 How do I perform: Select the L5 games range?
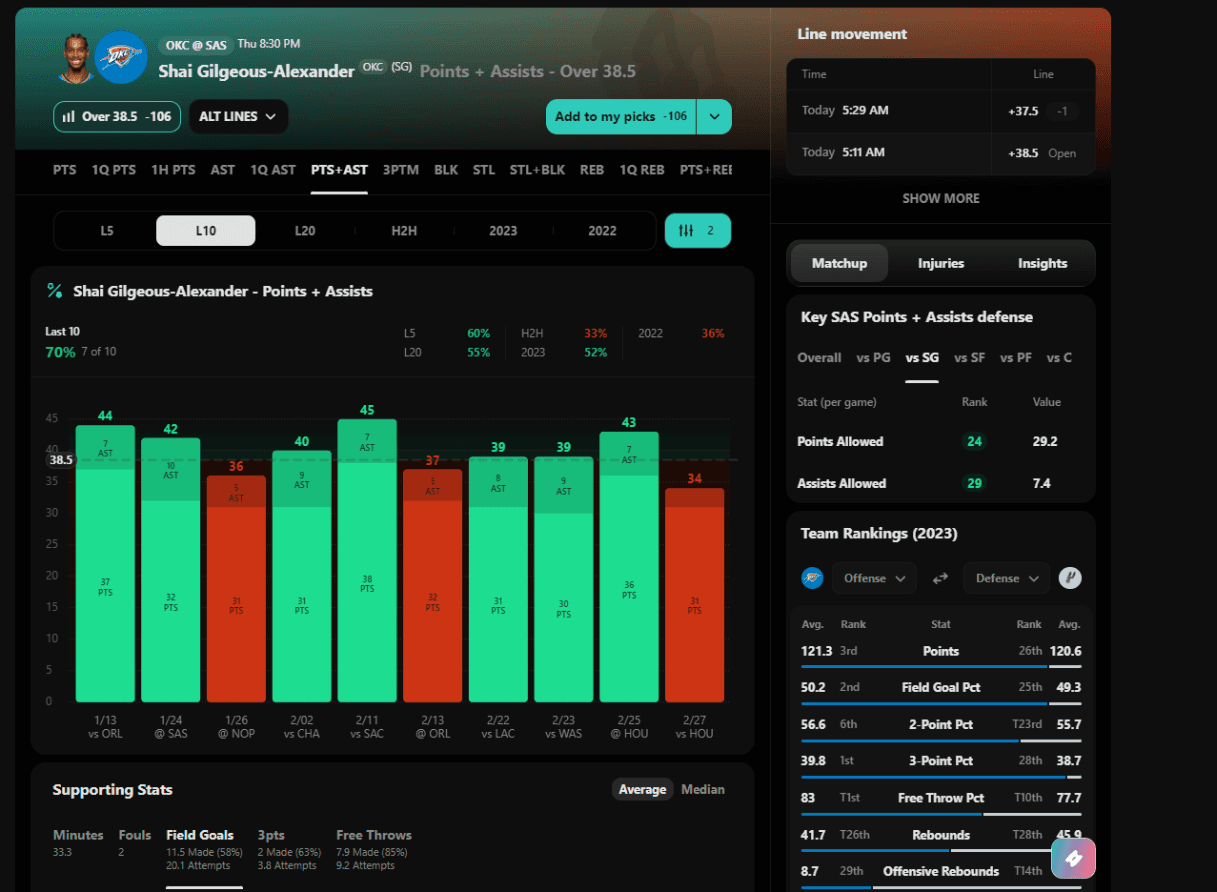pyautogui.click(x=107, y=230)
